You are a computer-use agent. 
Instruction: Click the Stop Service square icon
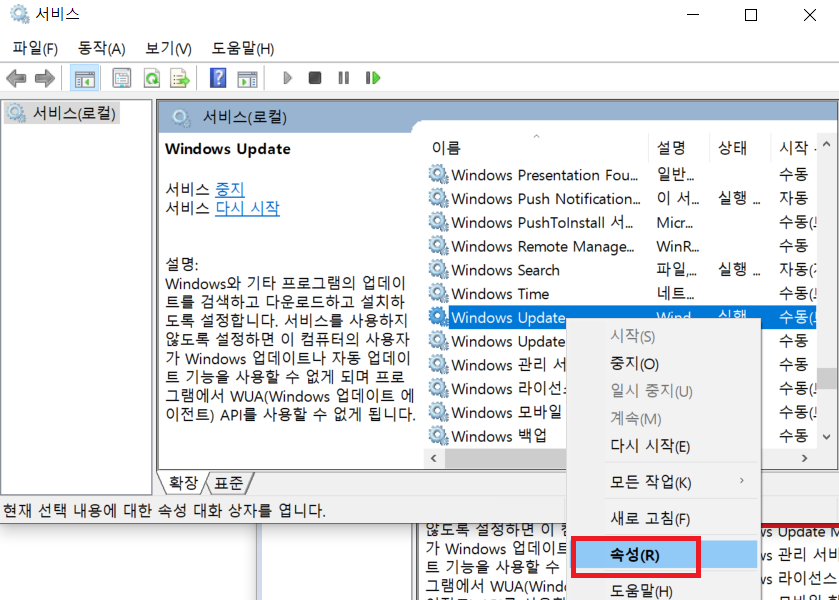pyautogui.click(x=315, y=78)
